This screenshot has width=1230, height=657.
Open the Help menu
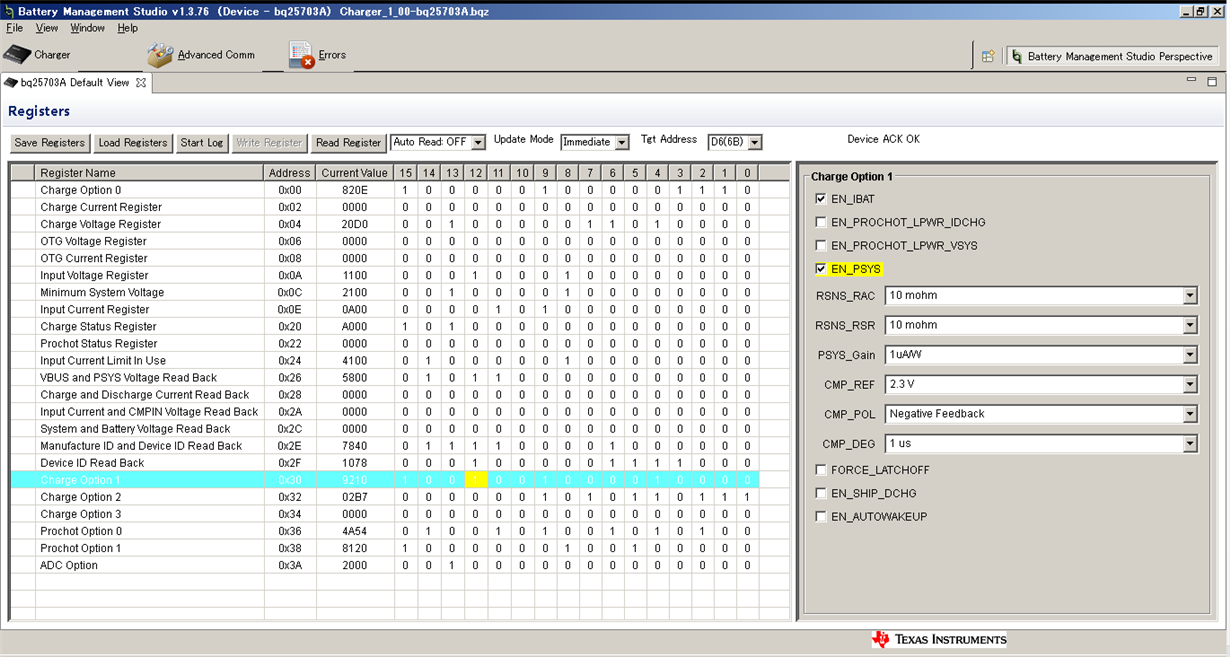click(128, 28)
